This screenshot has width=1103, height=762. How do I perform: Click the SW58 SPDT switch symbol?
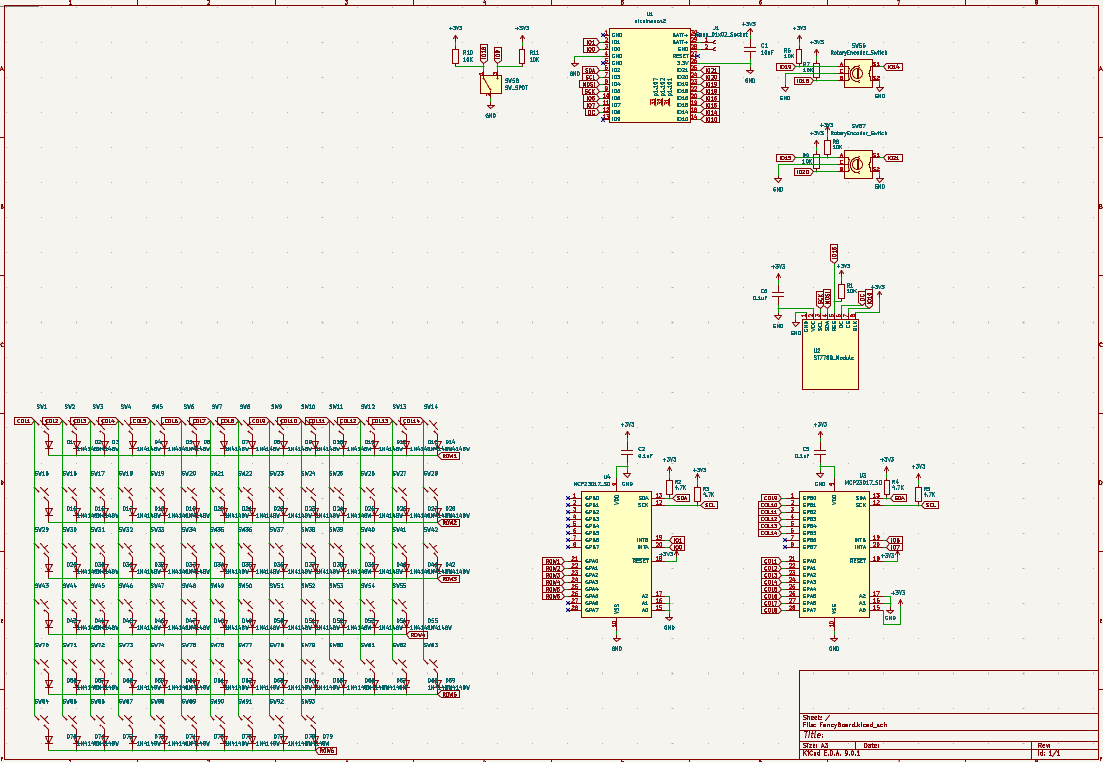point(490,84)
